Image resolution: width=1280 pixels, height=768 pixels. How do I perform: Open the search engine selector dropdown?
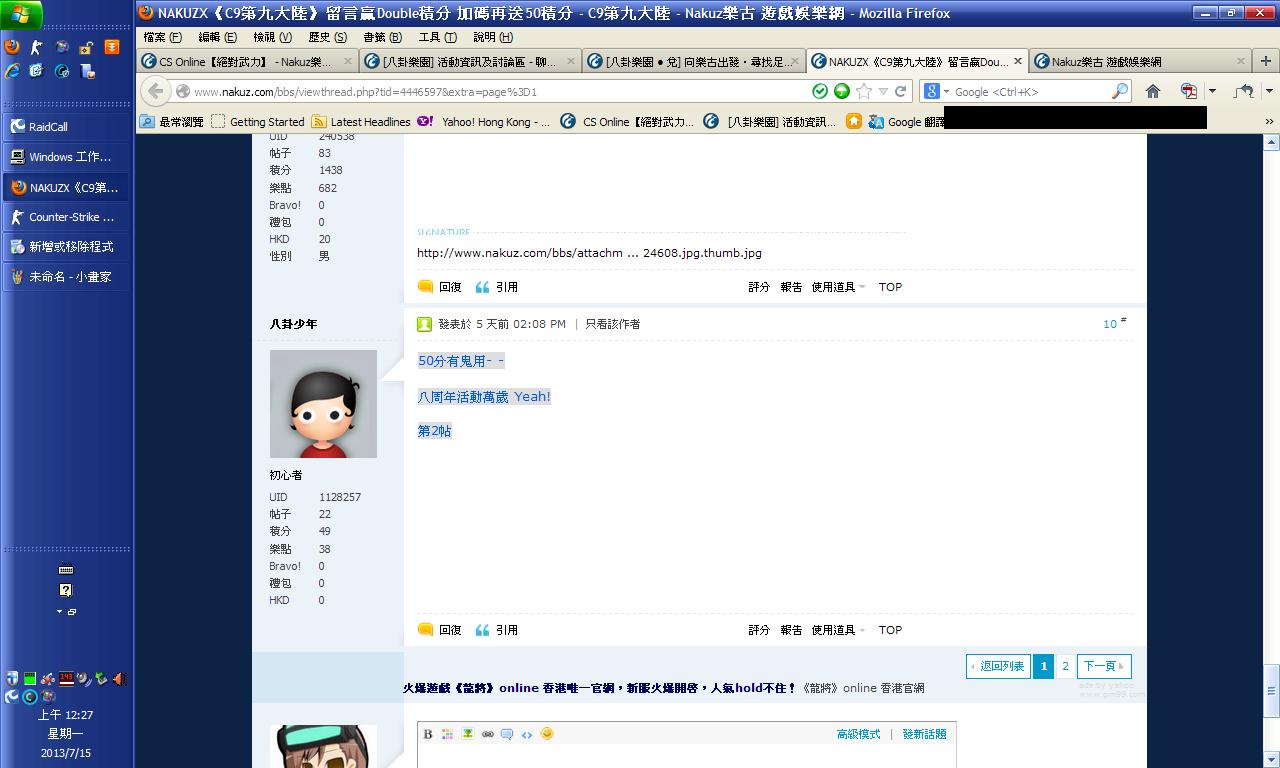(x=937, y=91)
